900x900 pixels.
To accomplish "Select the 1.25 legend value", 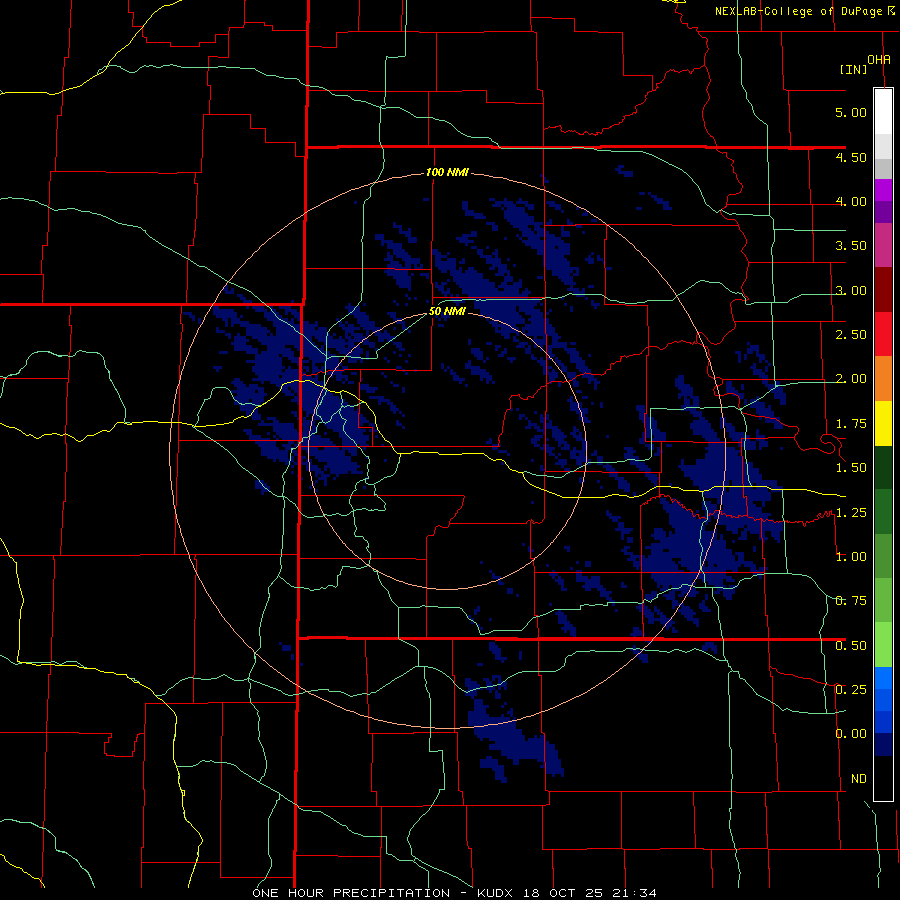I will (x=851, y=512).
